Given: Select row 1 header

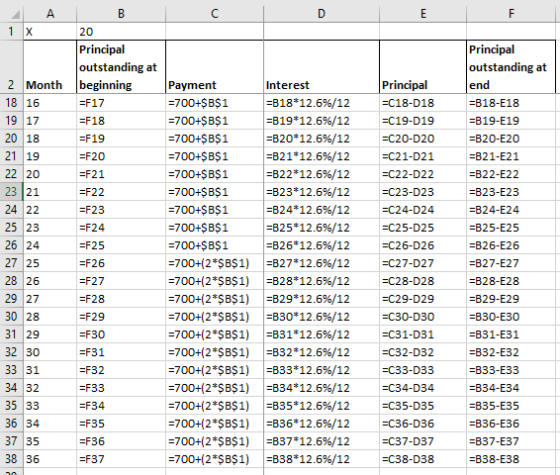Looking at the screenshot, I should [11, 31].
